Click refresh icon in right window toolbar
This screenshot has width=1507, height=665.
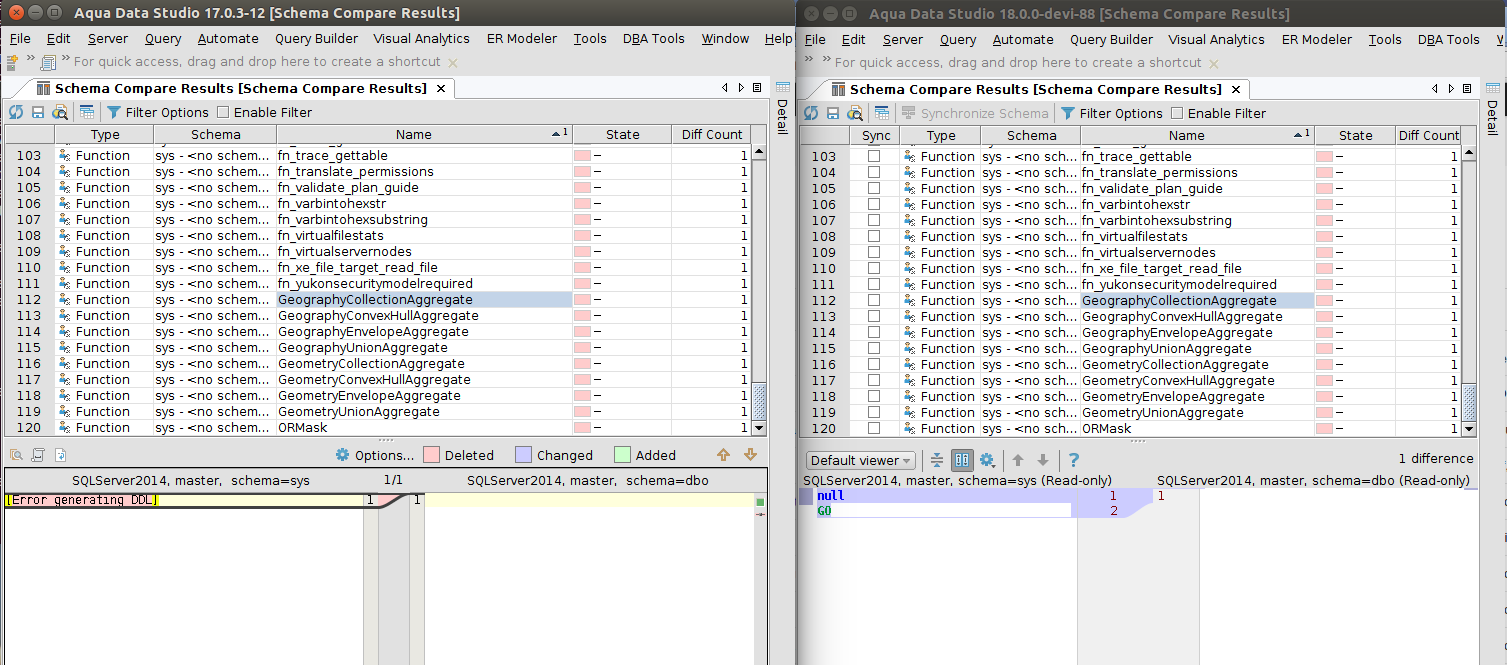click(811, 113)
